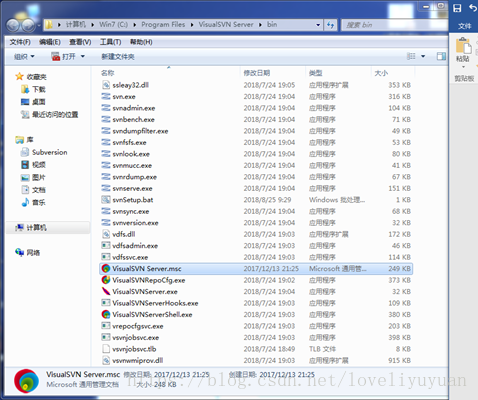Select the svndumpfilter.exe file name

(140, 131)
